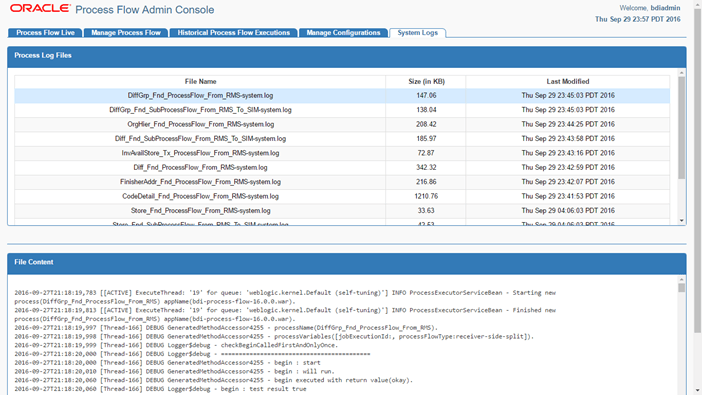Click the File Content scrollbar thumb
The height and width of the screenshot is (400, 702).
[681, 288]
